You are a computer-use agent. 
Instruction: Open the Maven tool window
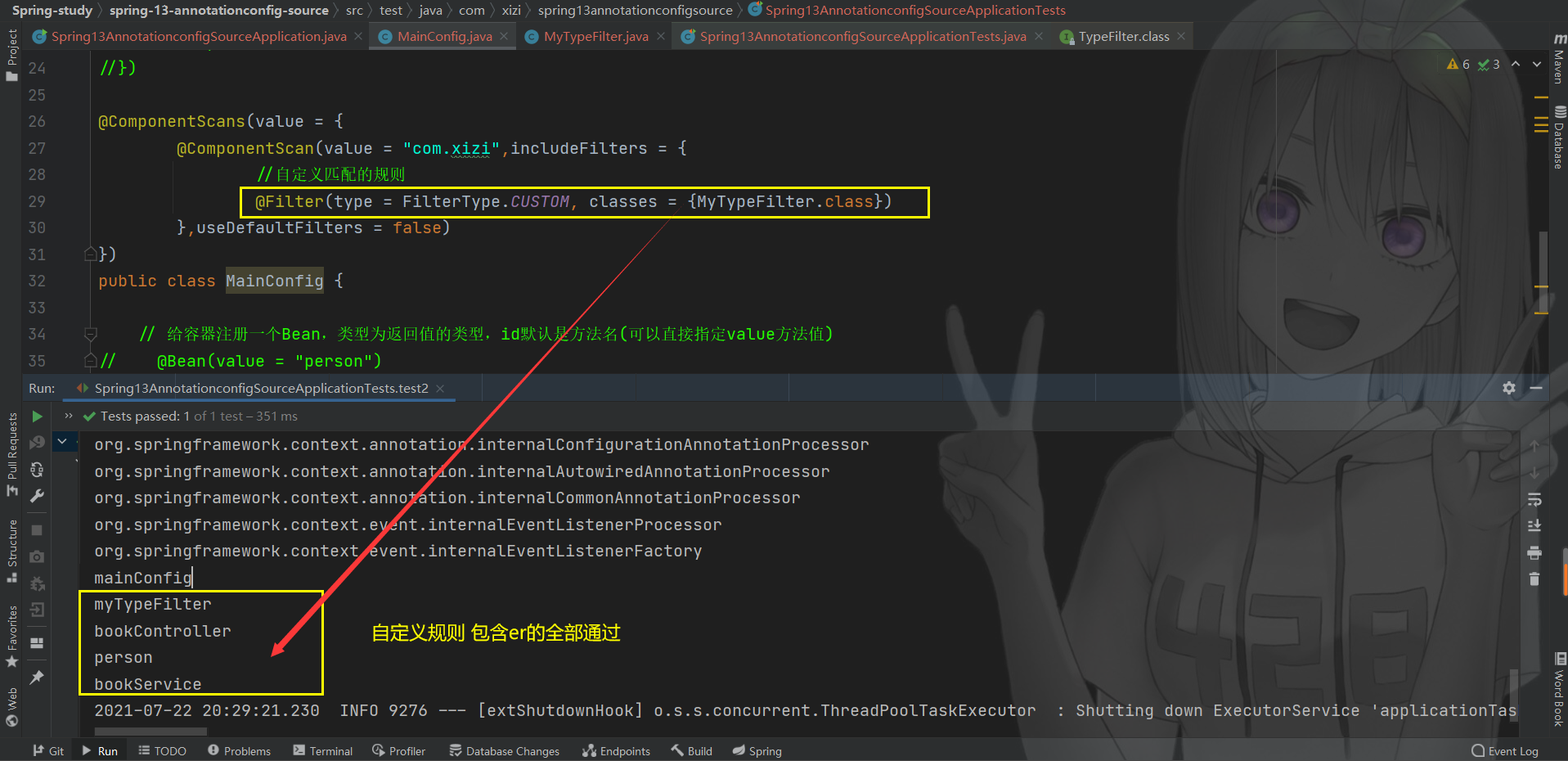pos(1559,59)
